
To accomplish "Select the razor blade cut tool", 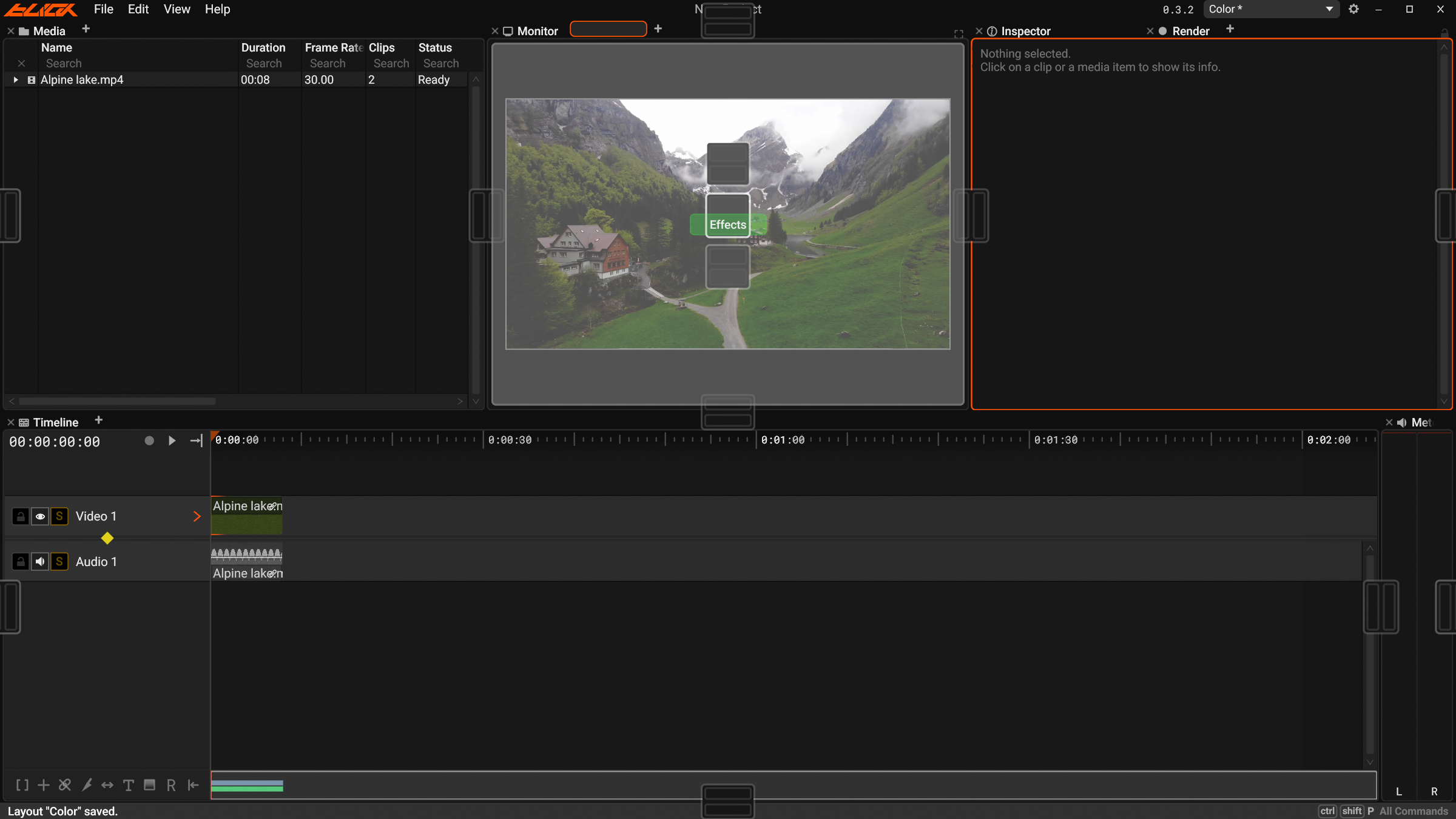I will [x=87, y=785].
